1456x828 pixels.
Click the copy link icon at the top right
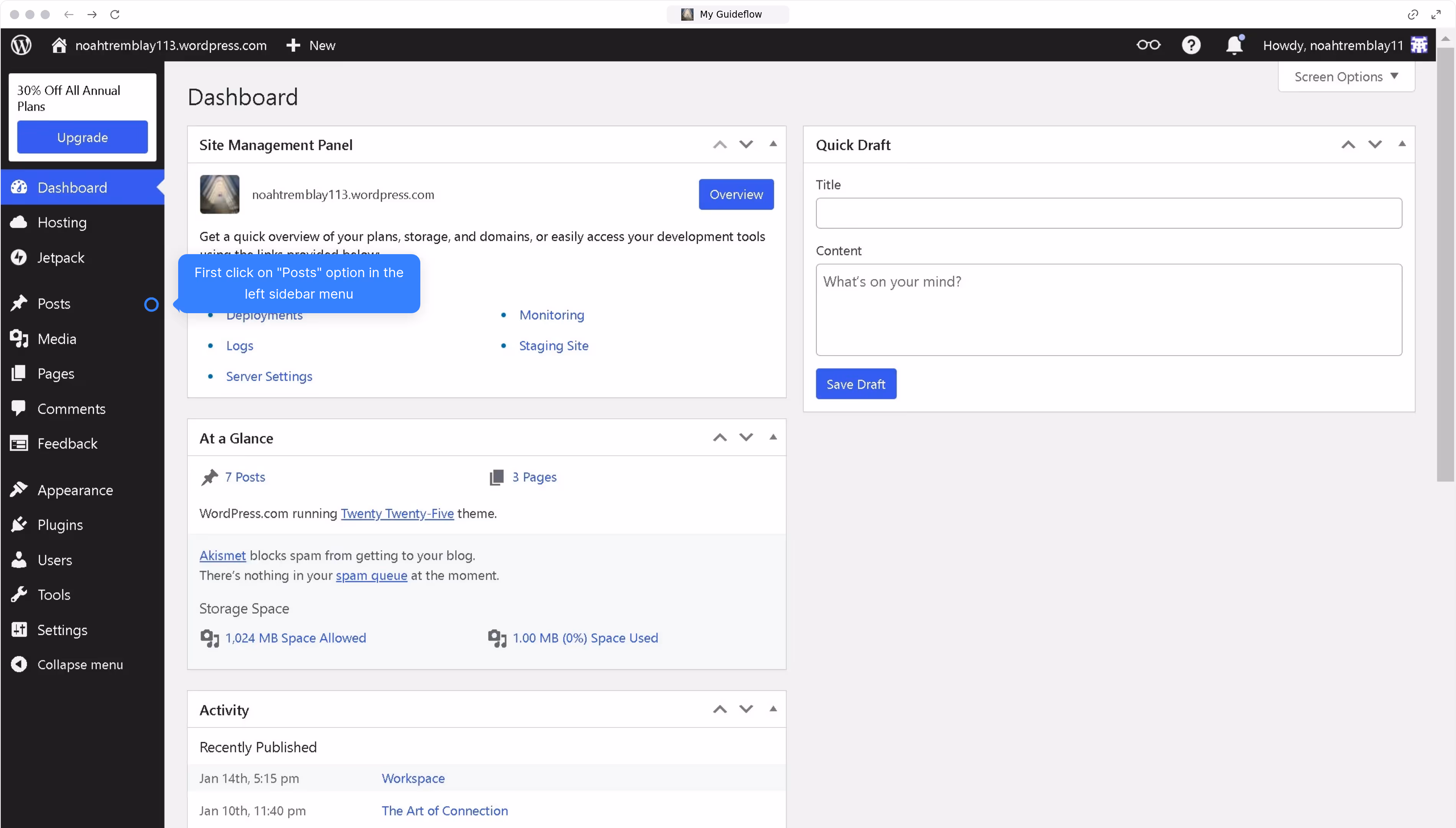(1413, 14)
